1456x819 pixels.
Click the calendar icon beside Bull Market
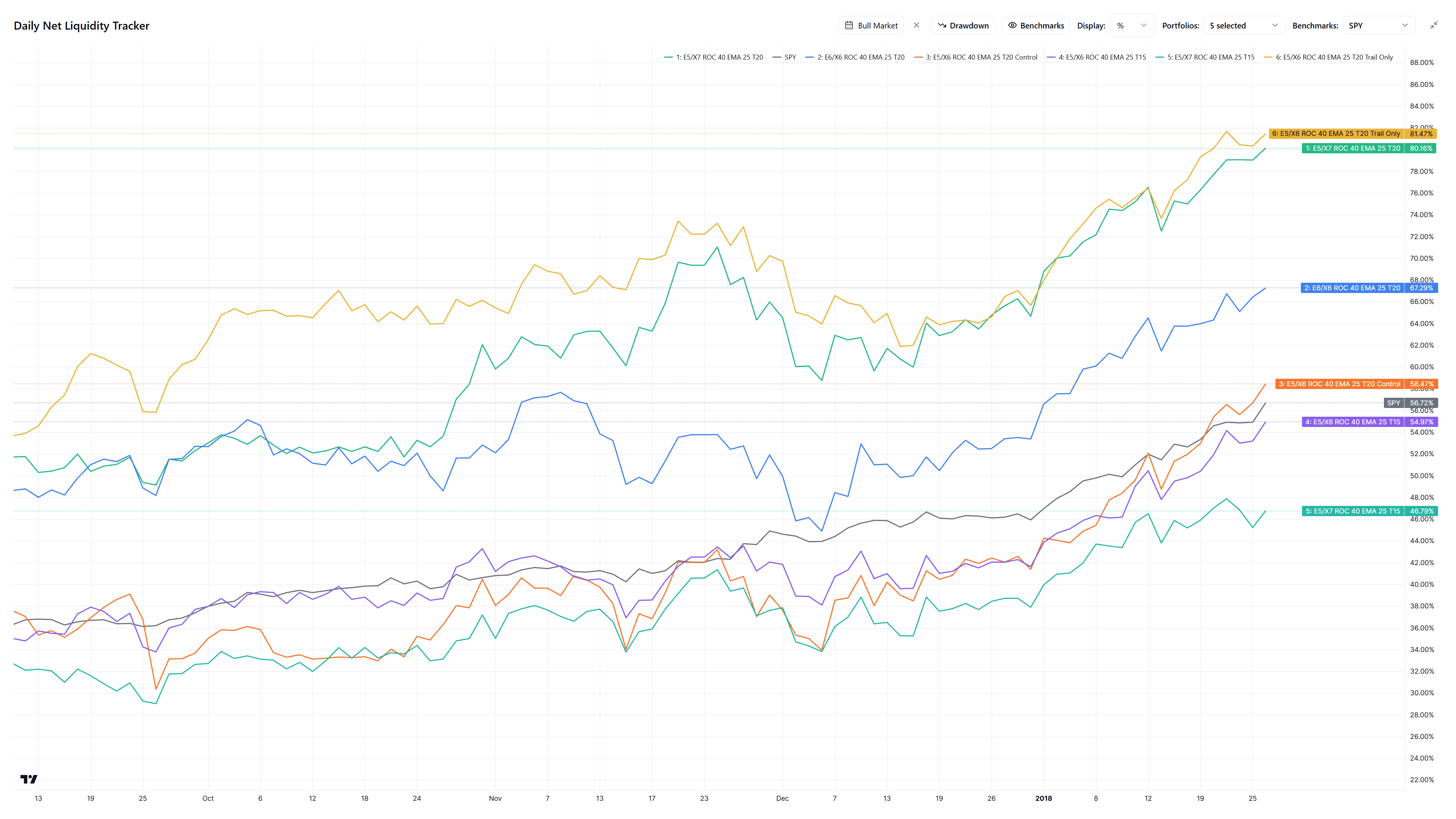click(848, 25)
